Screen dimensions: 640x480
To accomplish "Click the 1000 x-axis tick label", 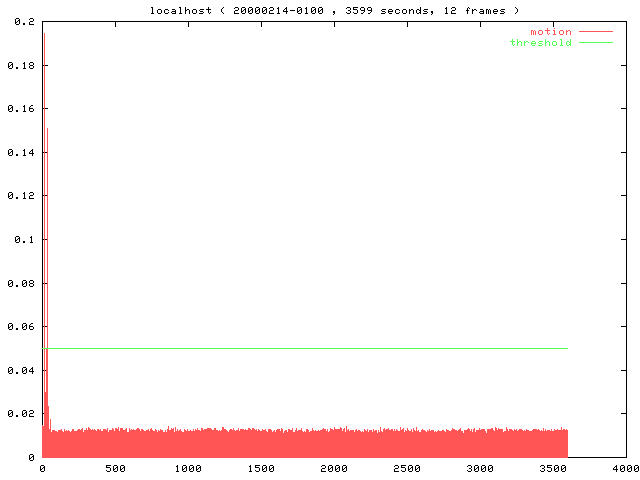I will 188,468.
